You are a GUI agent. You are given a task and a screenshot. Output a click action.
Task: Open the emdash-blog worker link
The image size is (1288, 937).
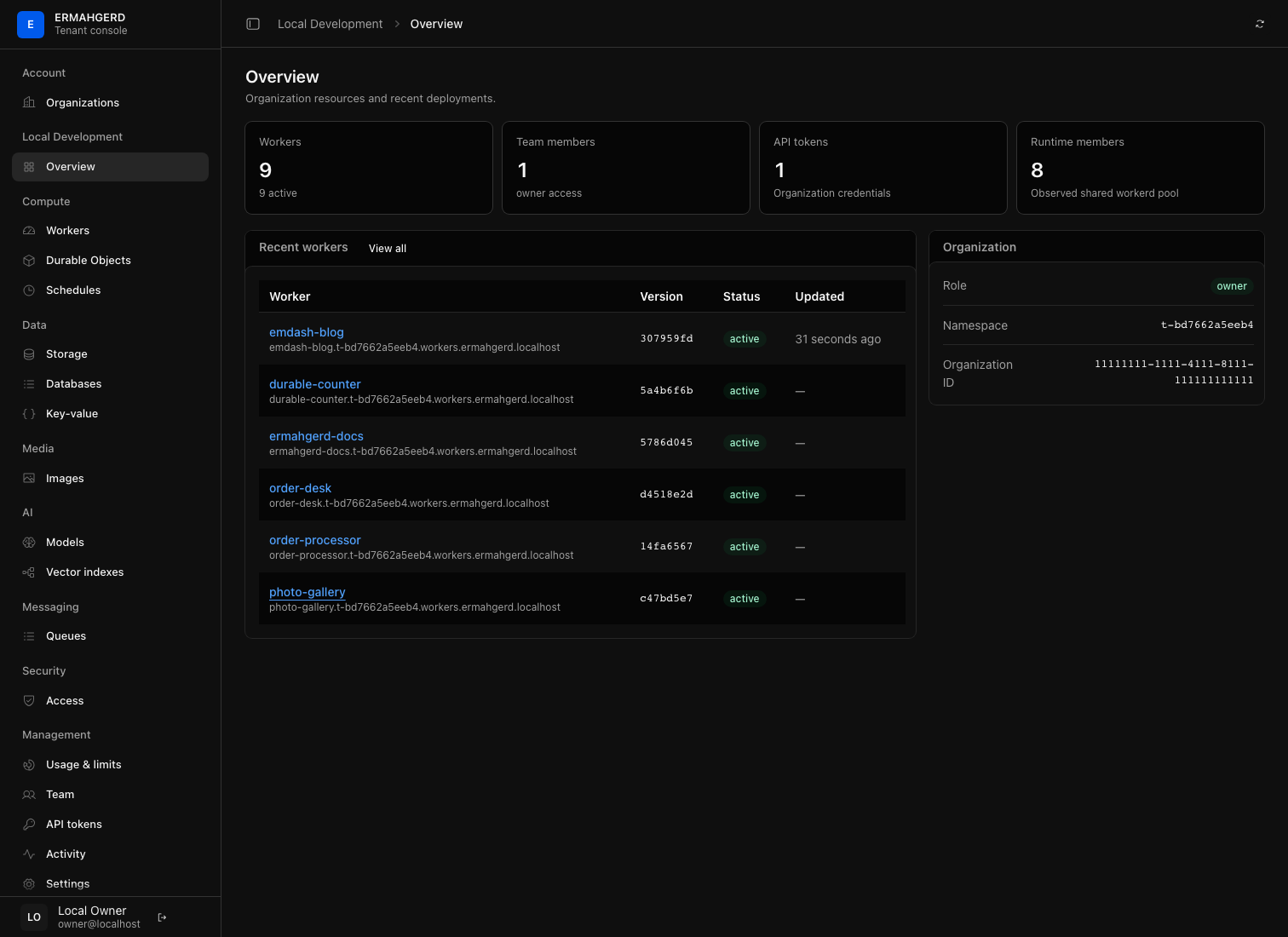tap(307, 332)
